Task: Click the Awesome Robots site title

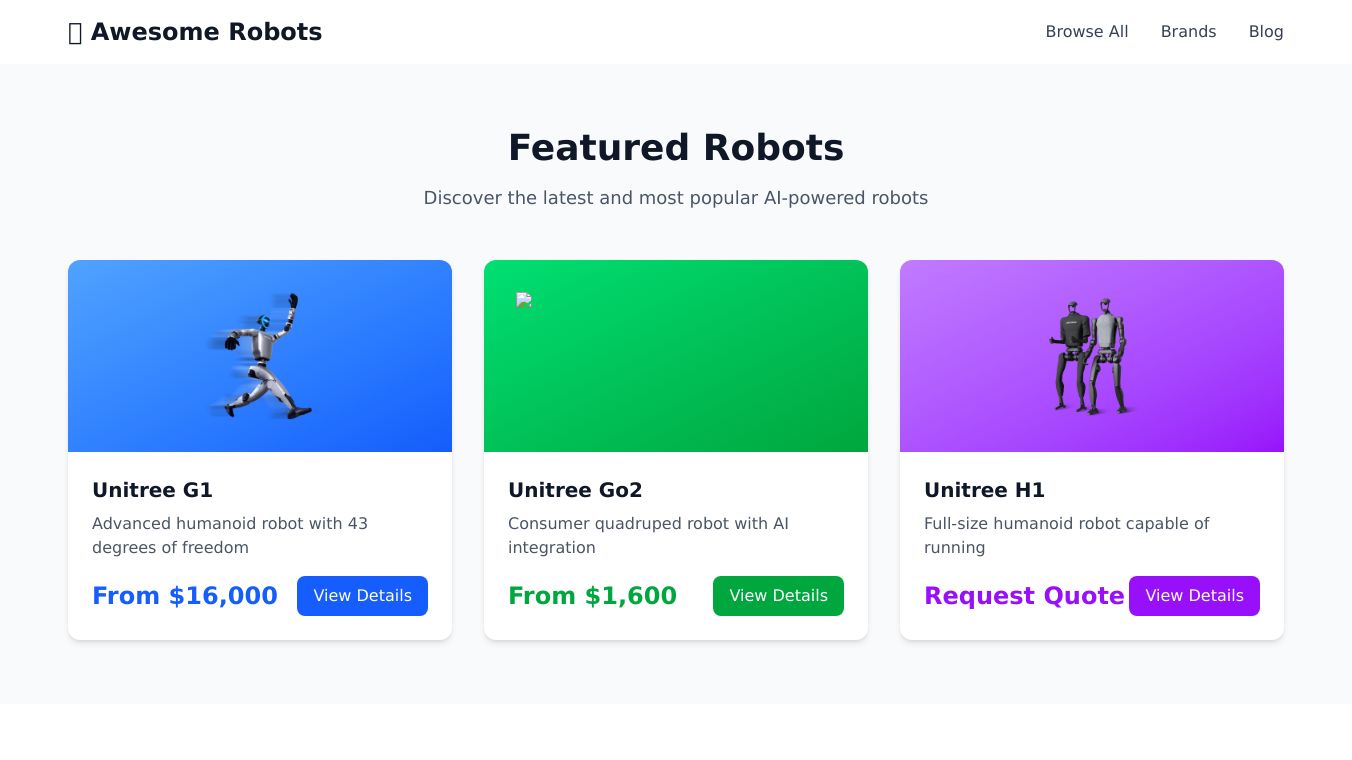Action: [x=206, y=32]
